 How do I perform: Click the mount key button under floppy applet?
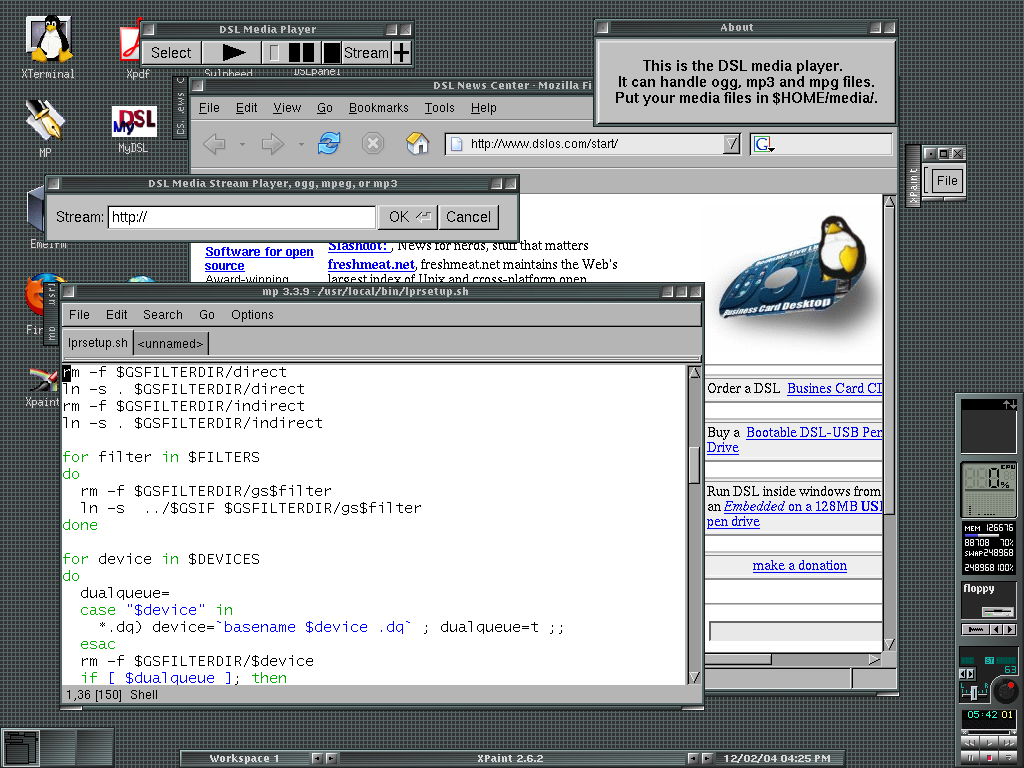[976, 630]
